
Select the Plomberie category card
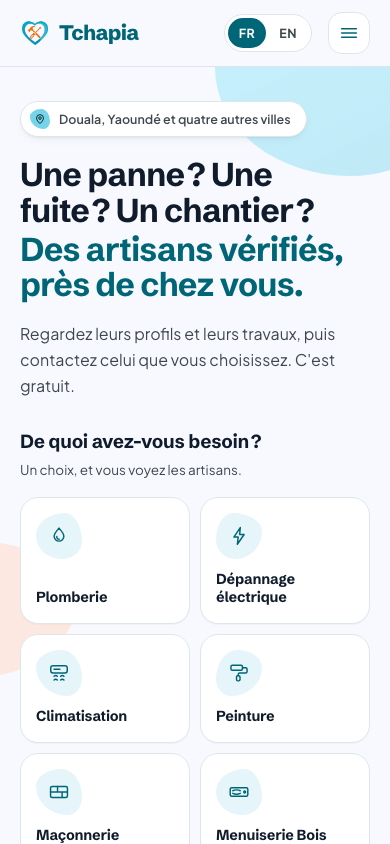pyautogui.click(x=105, y=560)
